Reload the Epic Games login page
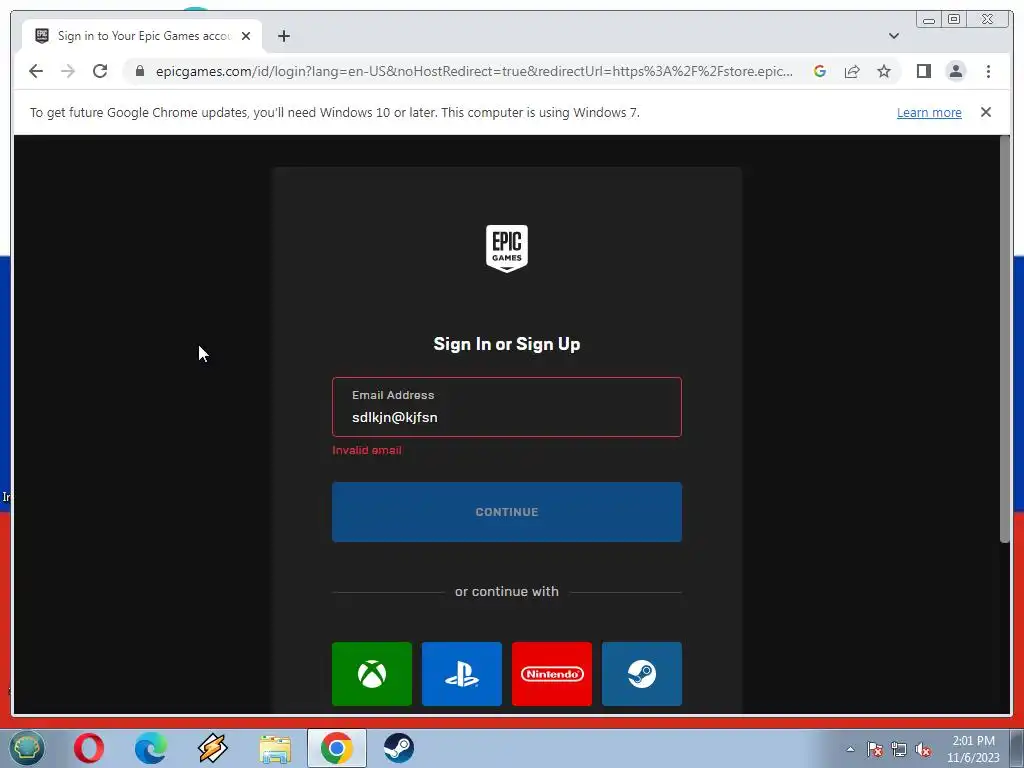1024x768 pixels. pos(100,71)
